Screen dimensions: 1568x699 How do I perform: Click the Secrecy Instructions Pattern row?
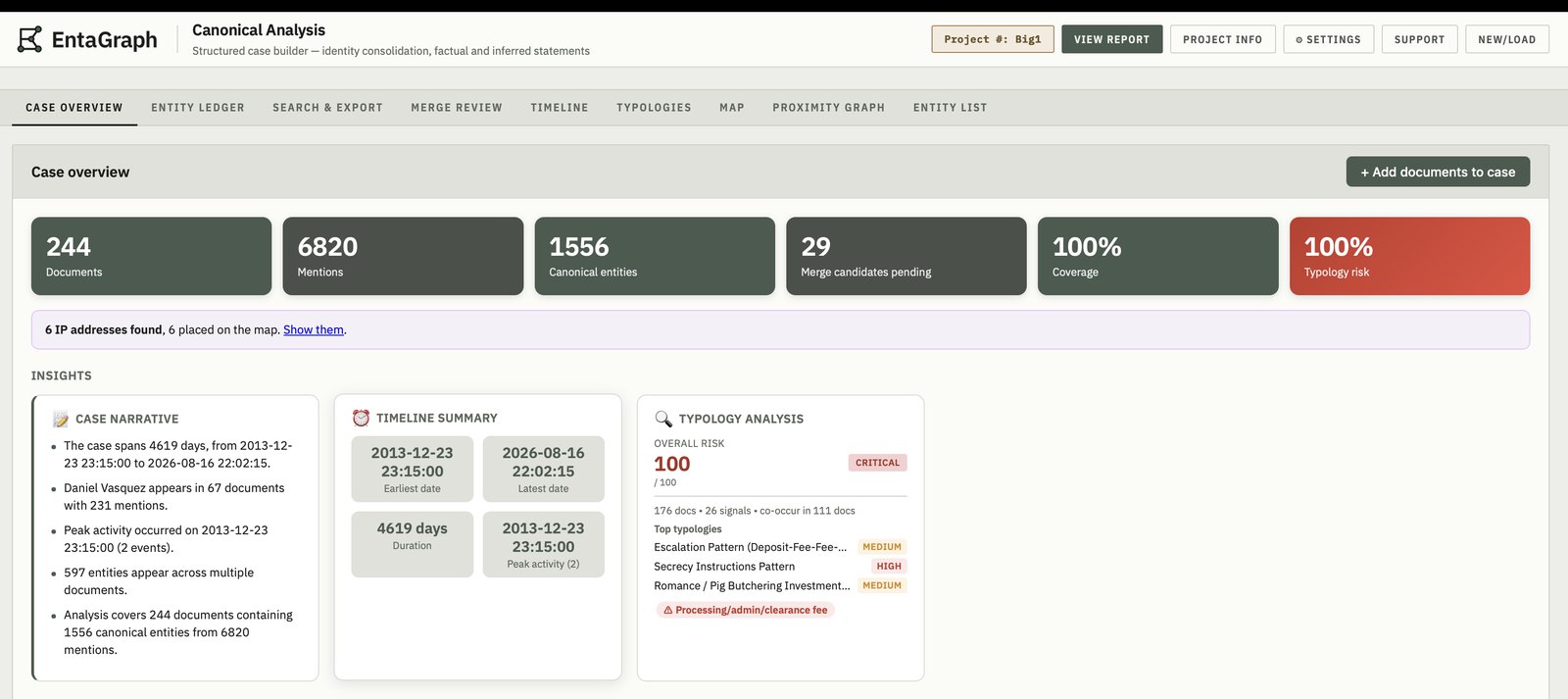click(x=780, y=567)
